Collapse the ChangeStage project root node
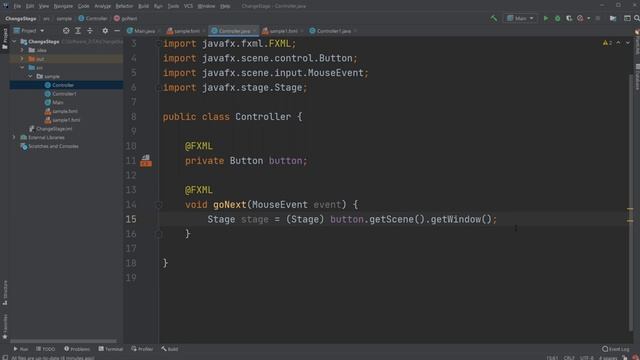640x360 pixels. pyautogui.click(x=15, y=42)
